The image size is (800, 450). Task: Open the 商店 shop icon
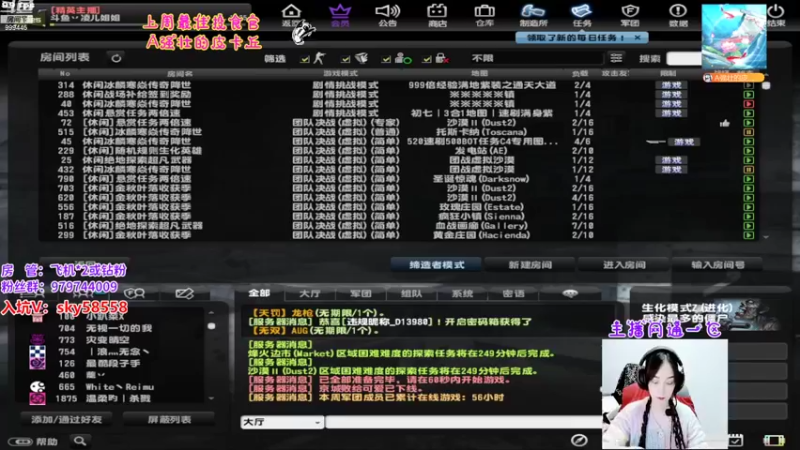(437, 15)
